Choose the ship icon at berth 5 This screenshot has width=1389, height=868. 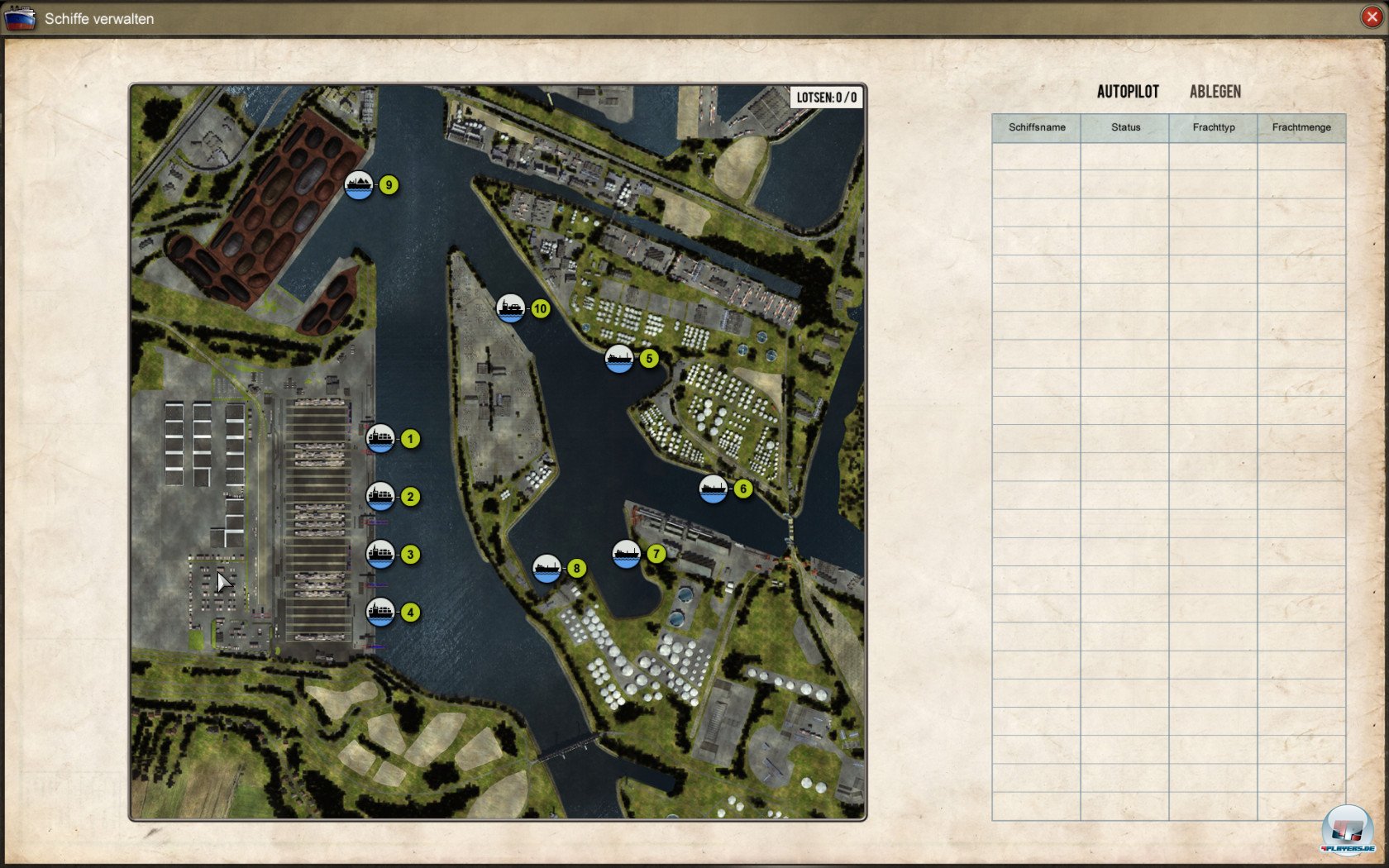pos(619,359)
